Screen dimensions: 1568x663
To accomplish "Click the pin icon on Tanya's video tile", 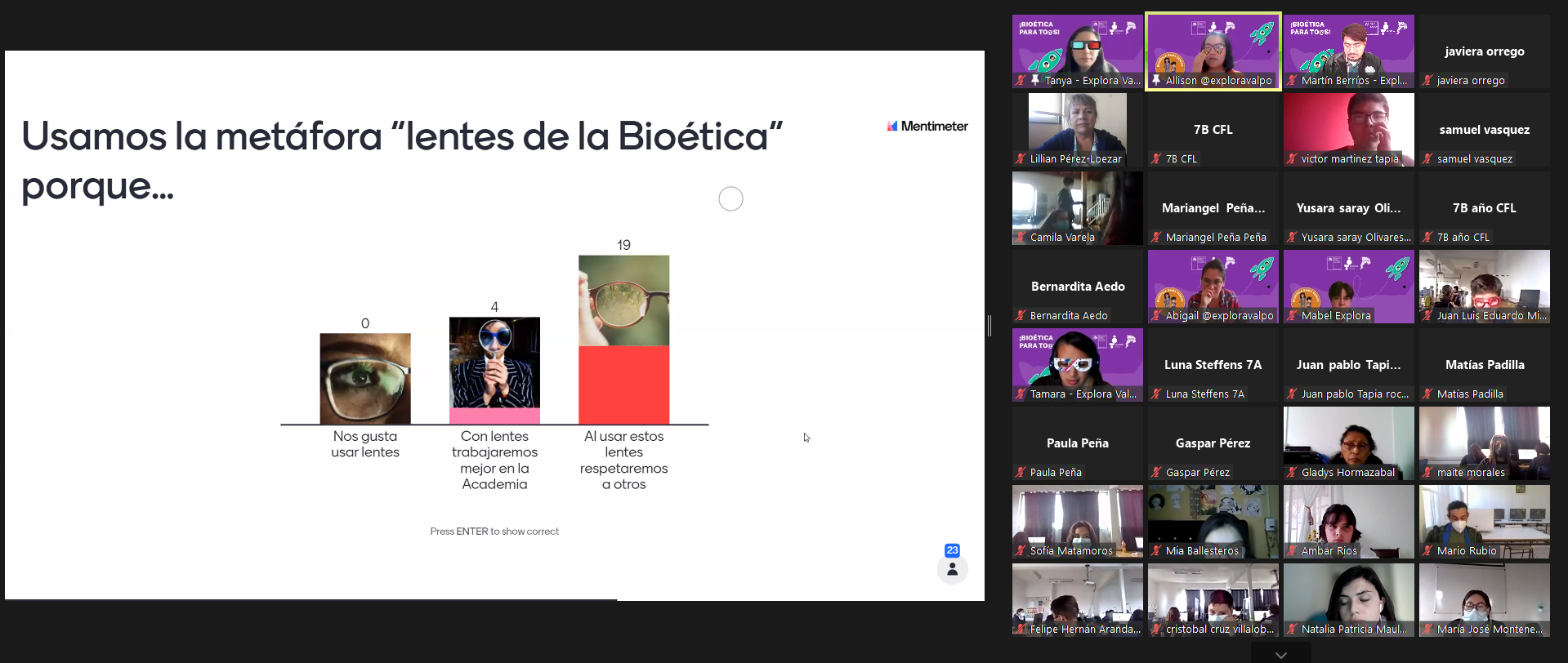I will [1035, 80].
